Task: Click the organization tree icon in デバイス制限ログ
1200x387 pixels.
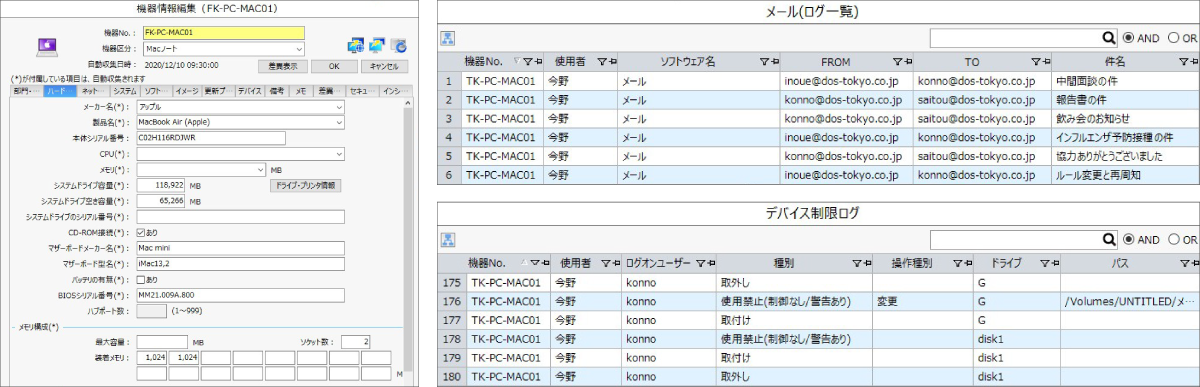Action: tap(448, 240)
